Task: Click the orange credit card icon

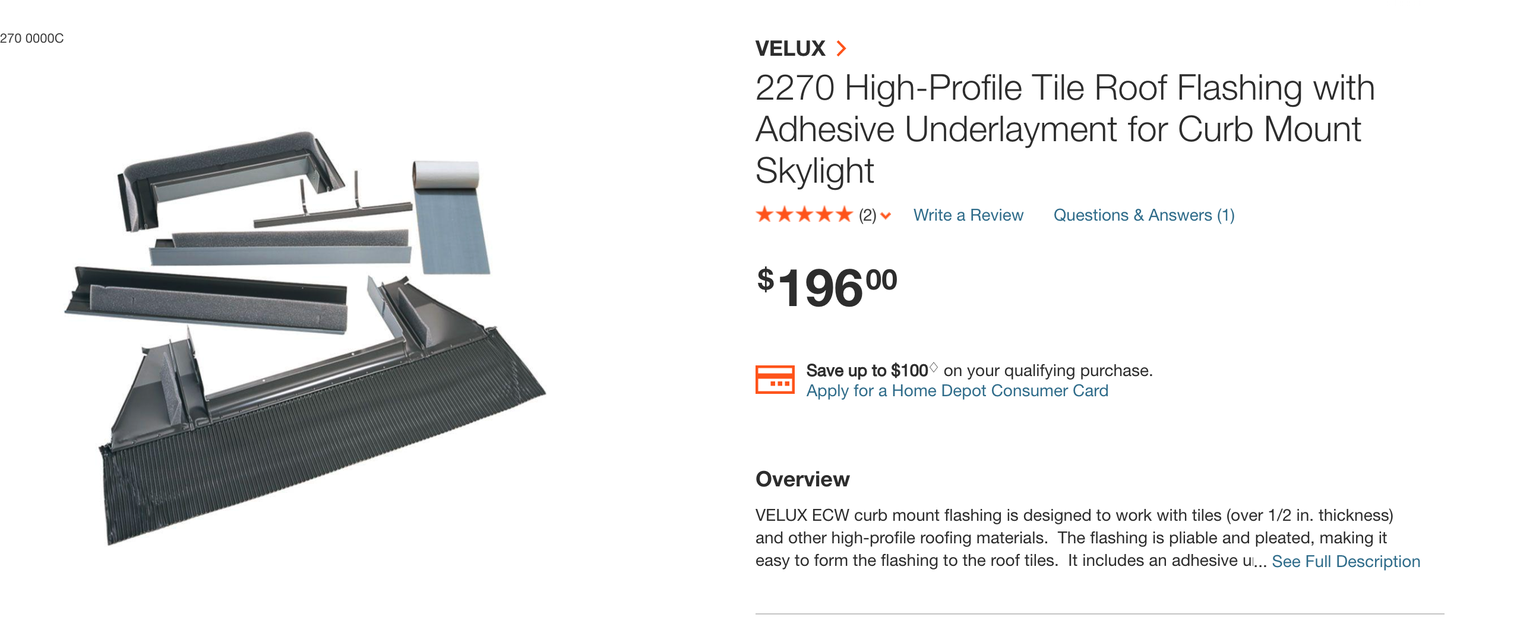Action: click(775, 380)
